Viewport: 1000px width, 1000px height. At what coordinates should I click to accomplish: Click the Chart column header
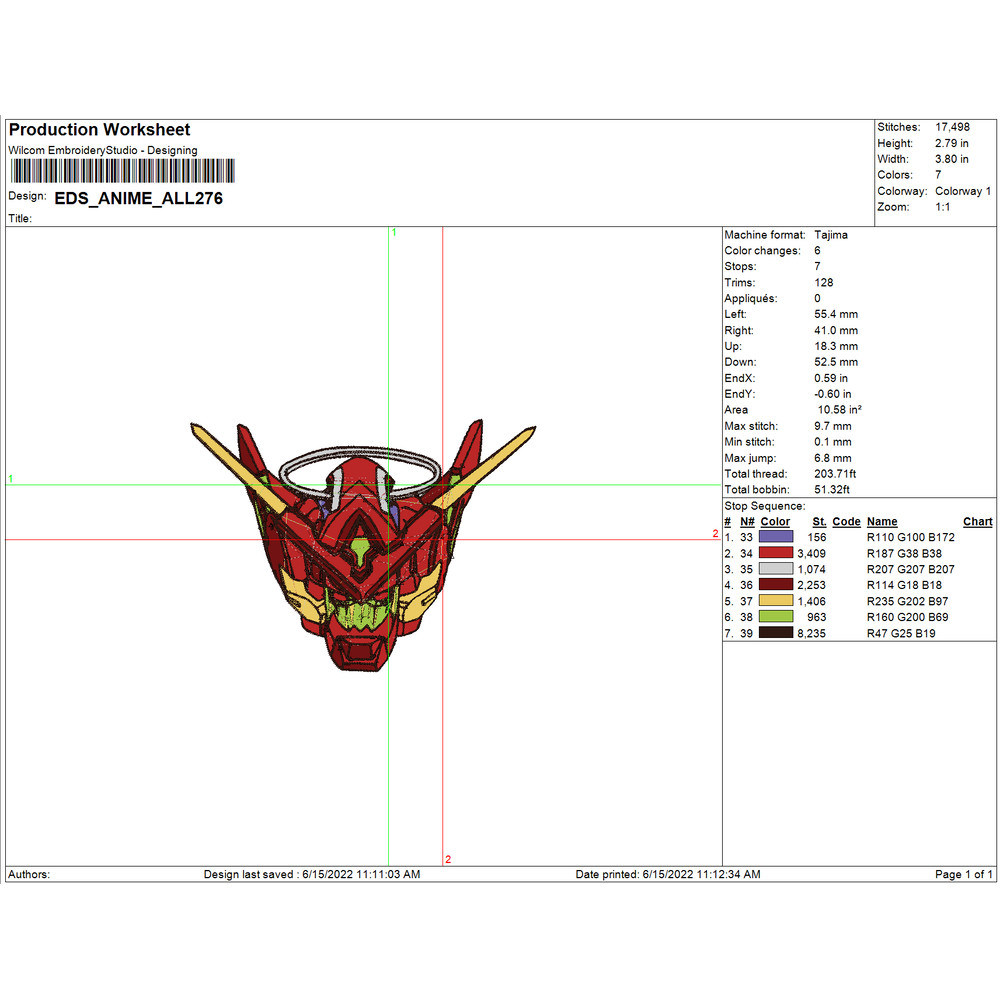pos(977,522)
